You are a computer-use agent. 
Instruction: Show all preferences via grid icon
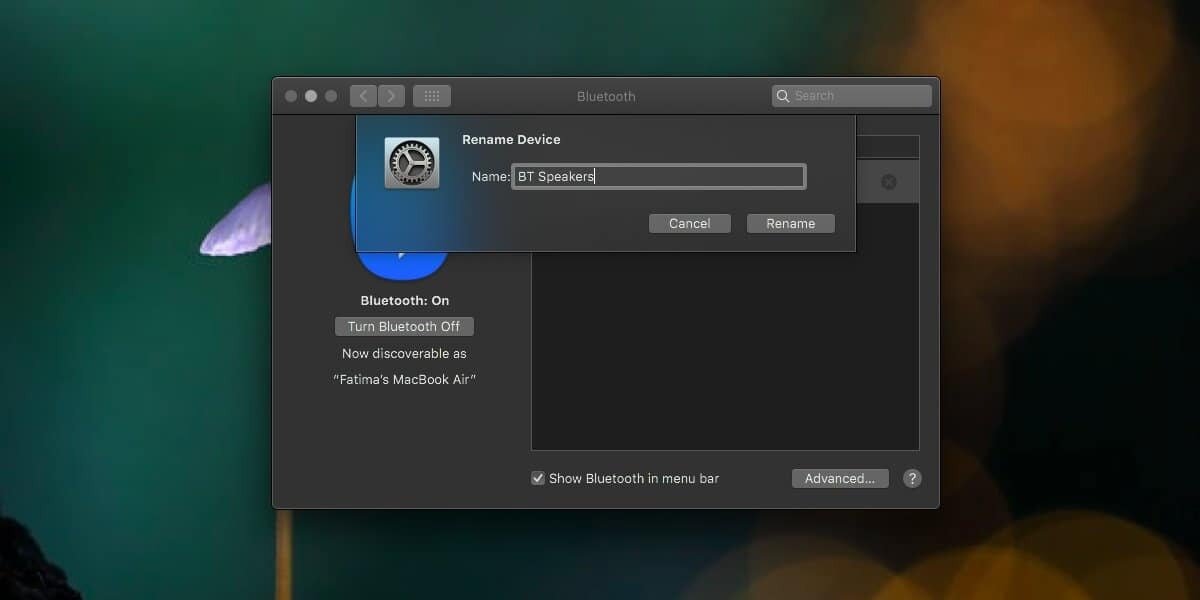tap(432, 96)
